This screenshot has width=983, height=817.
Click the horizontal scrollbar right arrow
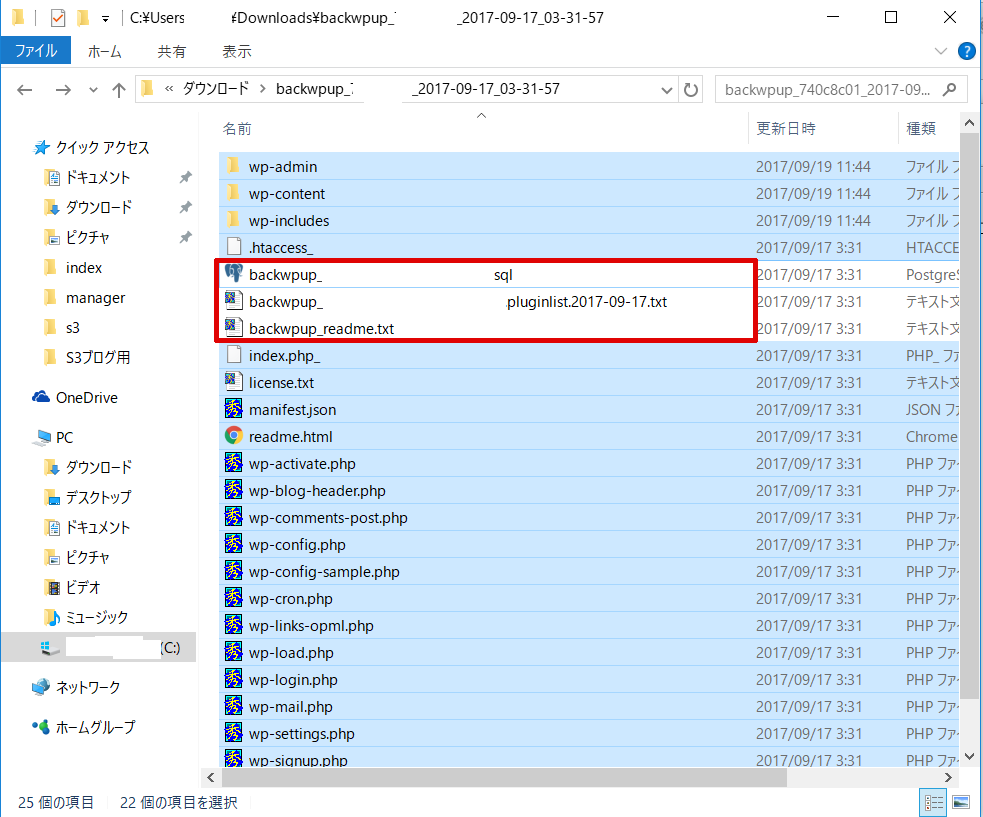pos(948,777)
